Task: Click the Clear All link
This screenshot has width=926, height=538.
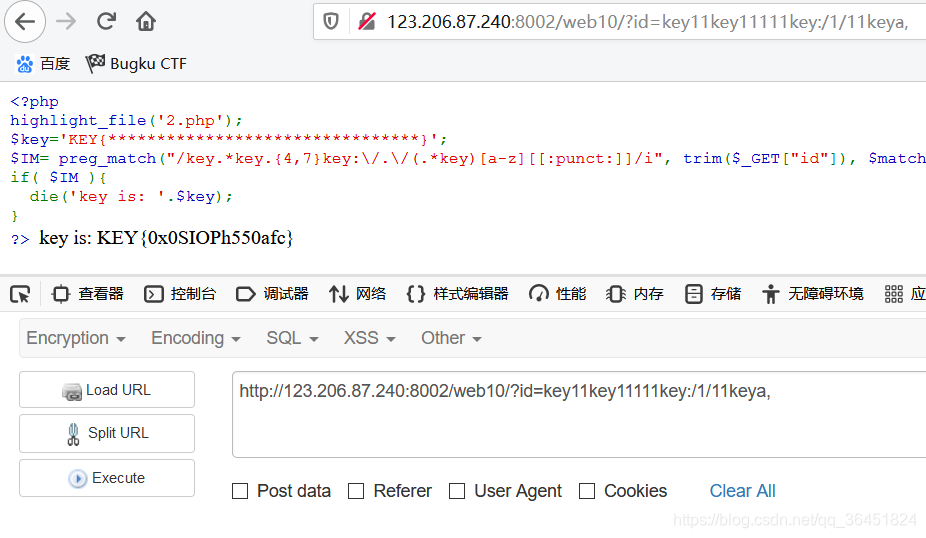Action: click(x=742, y=491)
